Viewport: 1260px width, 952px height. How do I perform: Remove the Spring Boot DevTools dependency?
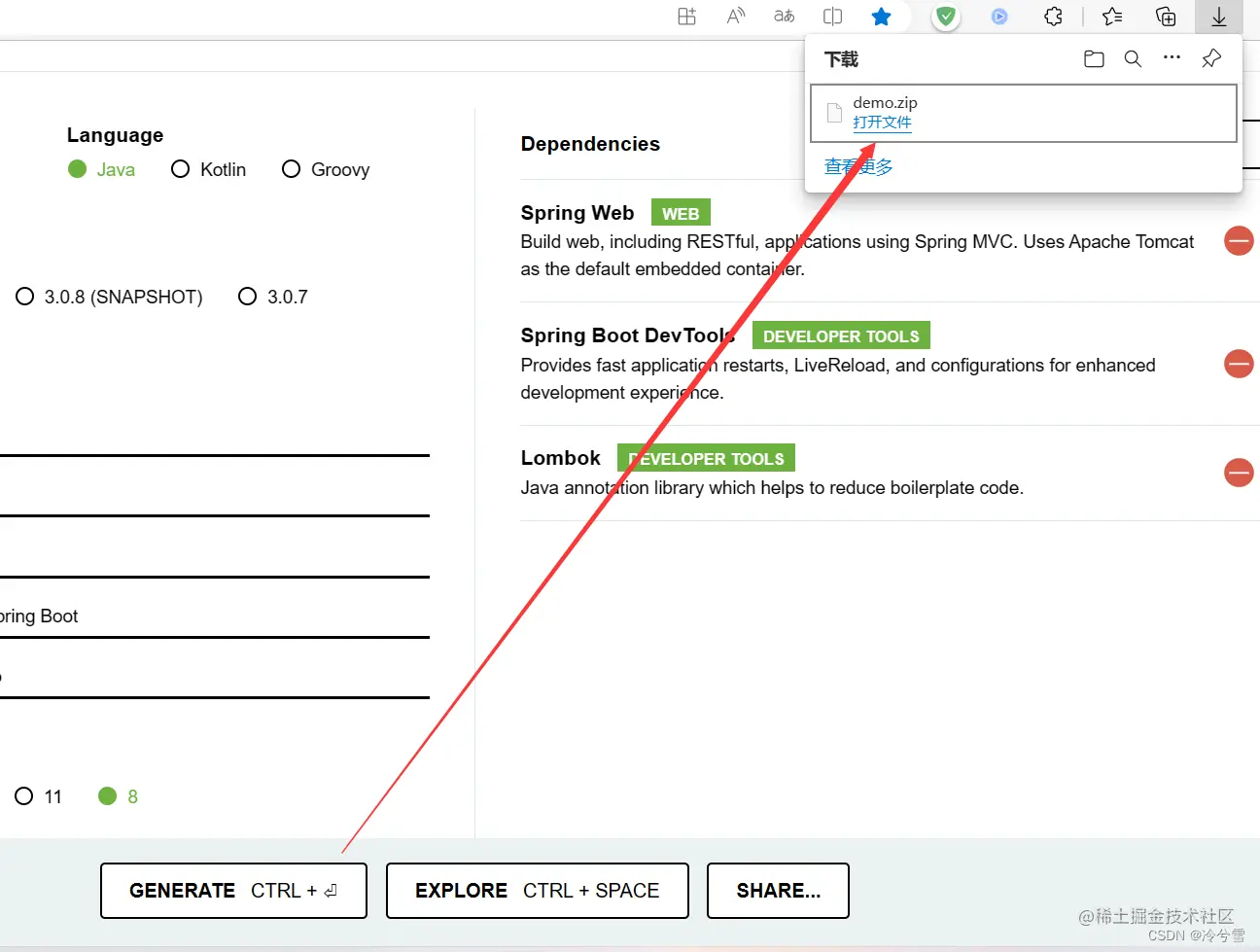(1239, 364)
